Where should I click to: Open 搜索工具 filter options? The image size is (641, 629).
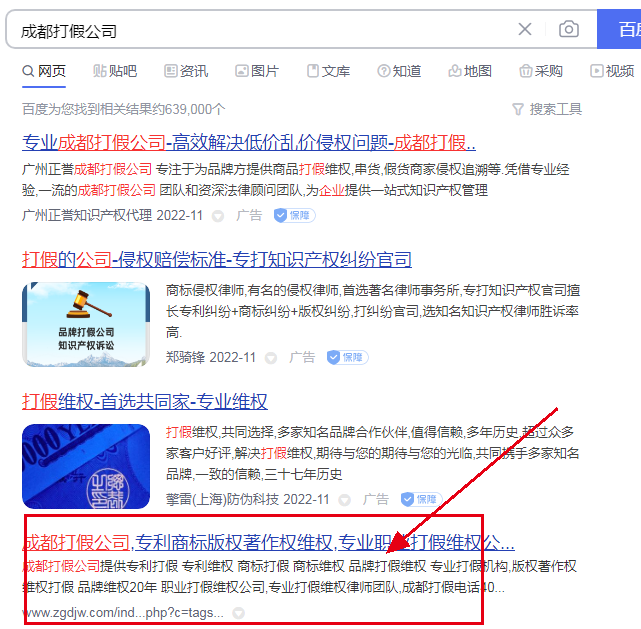[x=547, y=109]
